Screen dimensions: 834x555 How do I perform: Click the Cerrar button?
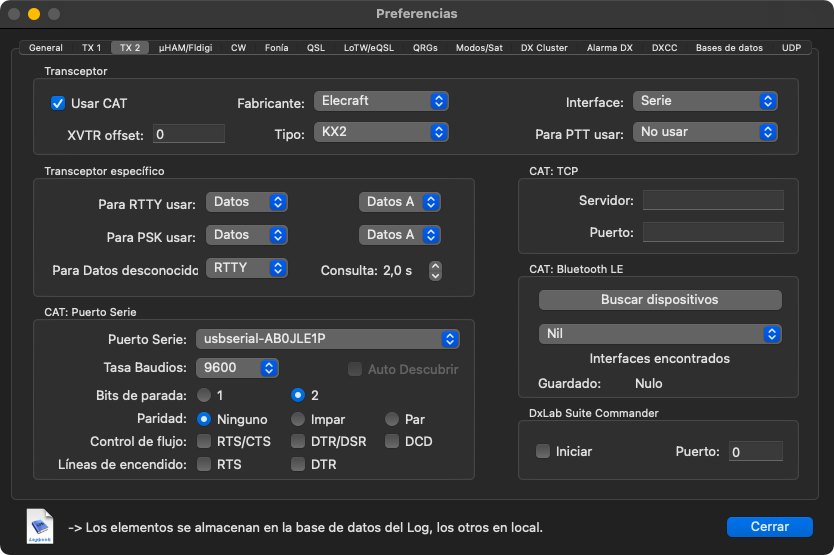769,527
